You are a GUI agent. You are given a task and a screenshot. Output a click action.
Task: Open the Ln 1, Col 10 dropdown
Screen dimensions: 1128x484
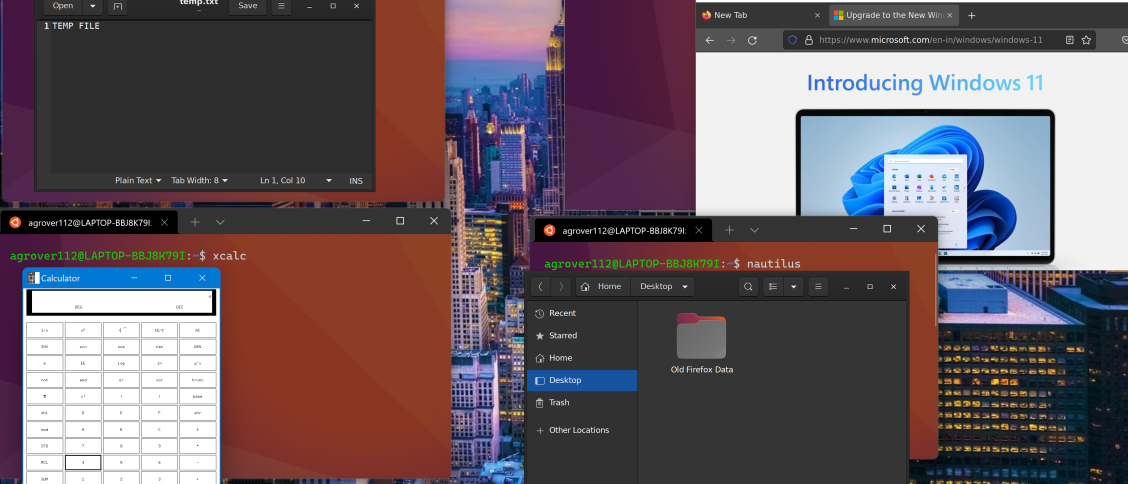pos(296,181)
